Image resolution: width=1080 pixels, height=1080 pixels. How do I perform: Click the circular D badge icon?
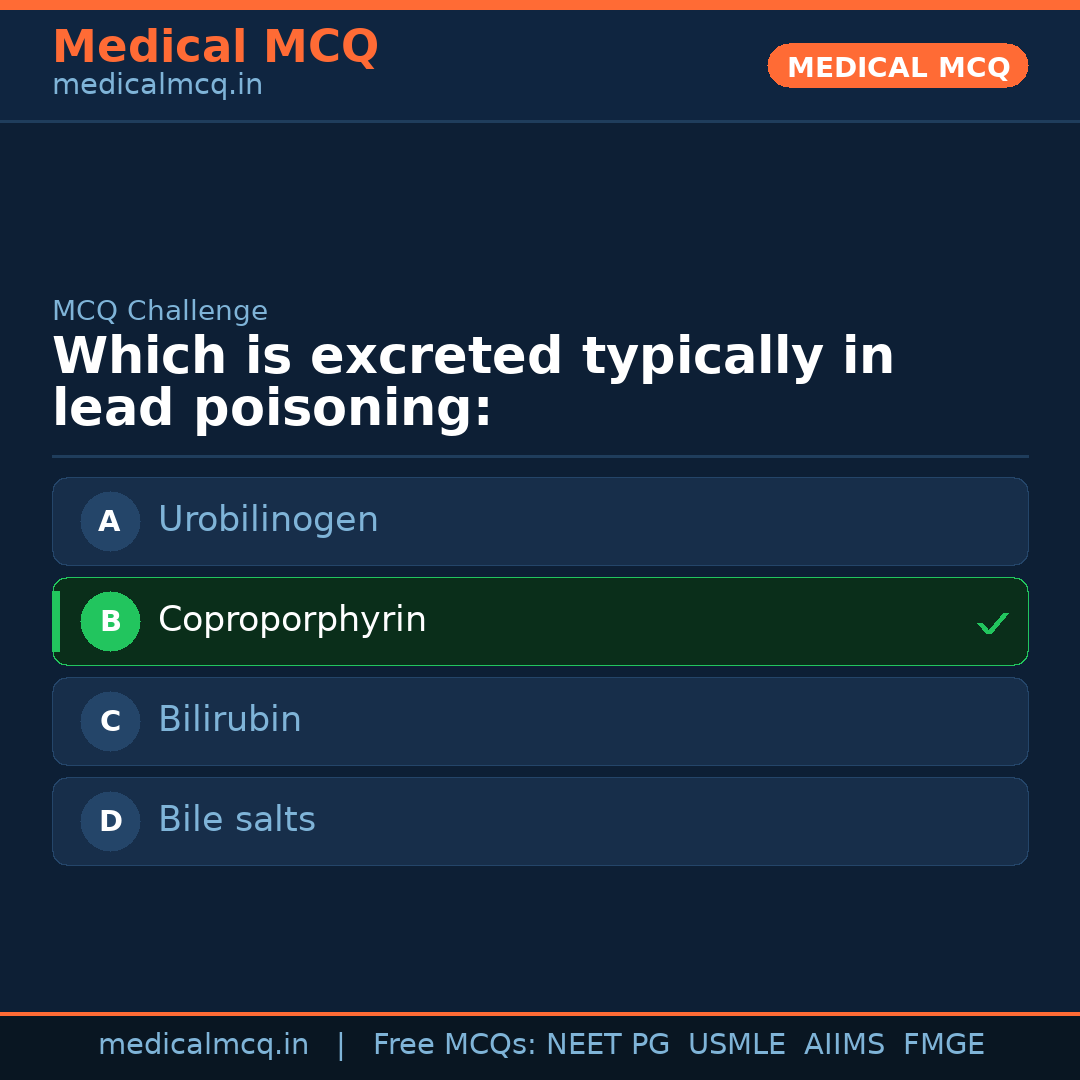tap(110, 821)
